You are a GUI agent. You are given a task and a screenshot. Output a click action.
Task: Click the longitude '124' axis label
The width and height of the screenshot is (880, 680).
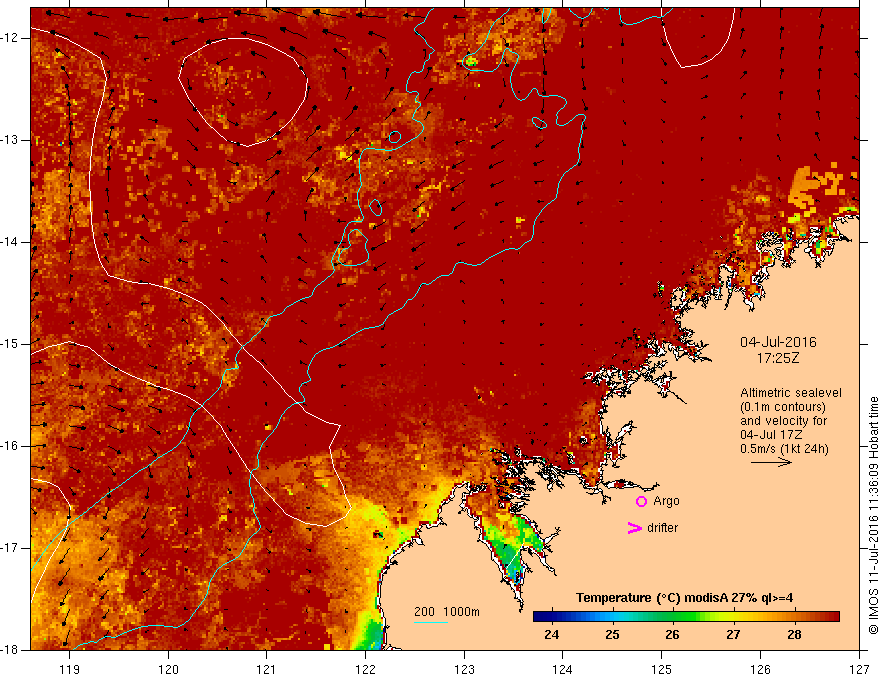pyautogui.click(x=563, y=669)
